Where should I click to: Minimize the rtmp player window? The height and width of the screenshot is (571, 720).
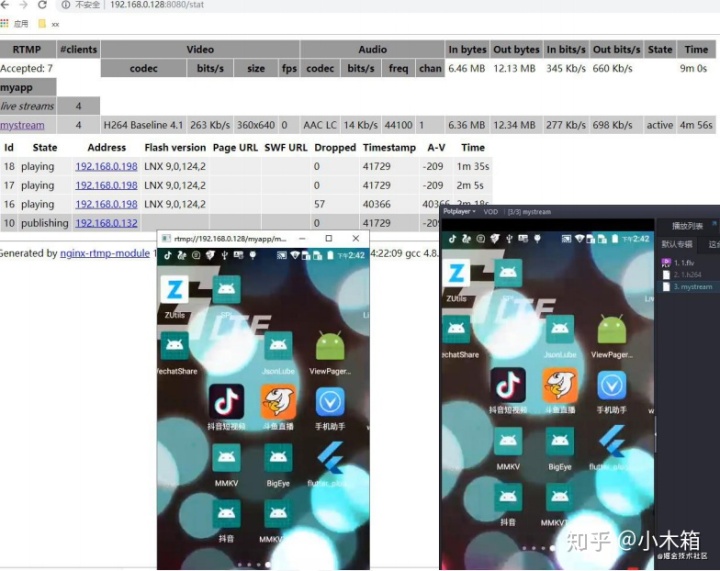302,239
